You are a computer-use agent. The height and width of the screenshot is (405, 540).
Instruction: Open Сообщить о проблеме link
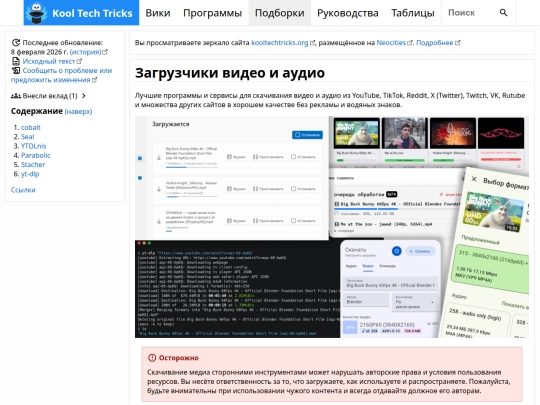tap(61, 75)
